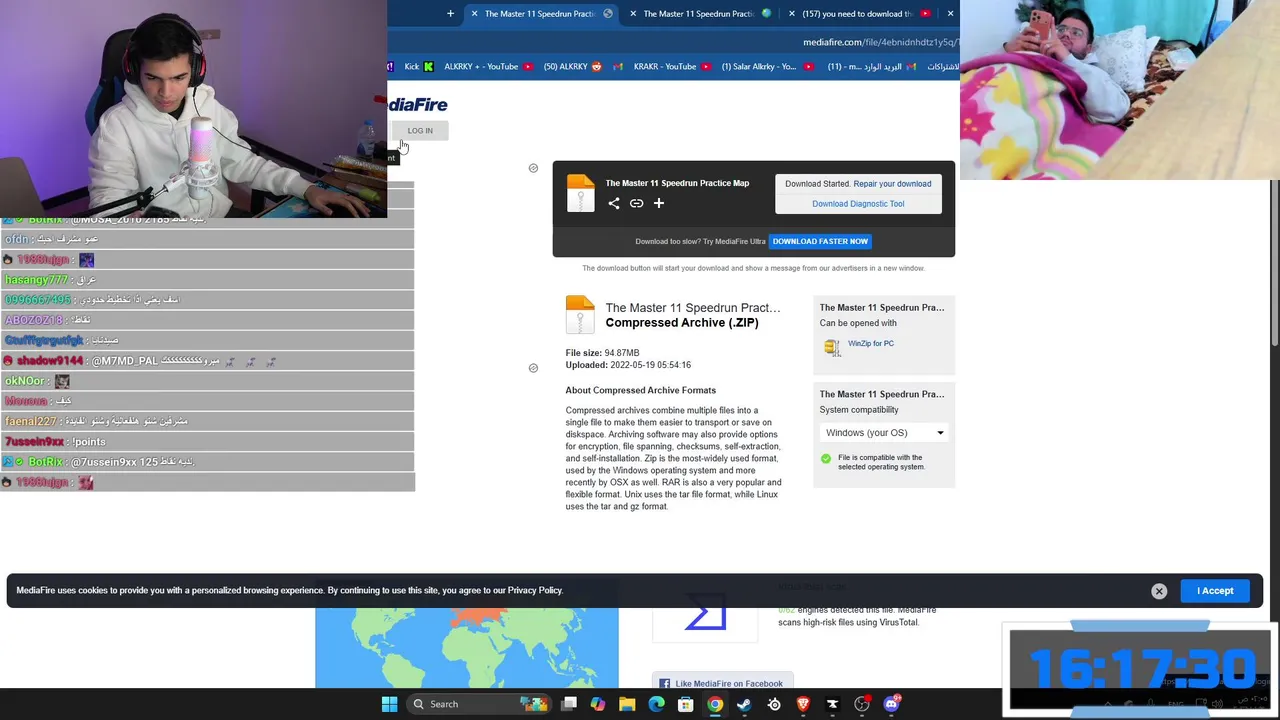1280x720 pixels.
Task: Switch to the (157) YouTube tab
Action: (x=858, y=13)
